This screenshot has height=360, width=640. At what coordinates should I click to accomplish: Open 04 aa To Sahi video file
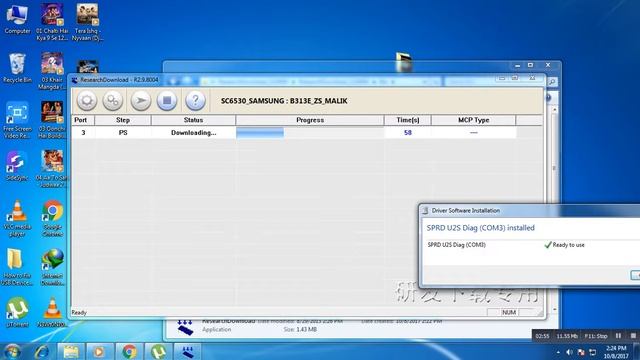52,169
